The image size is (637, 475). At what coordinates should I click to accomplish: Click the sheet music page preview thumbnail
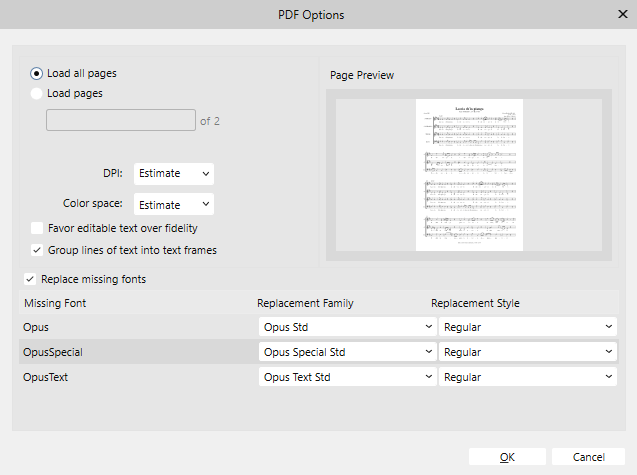pos(469,175)
